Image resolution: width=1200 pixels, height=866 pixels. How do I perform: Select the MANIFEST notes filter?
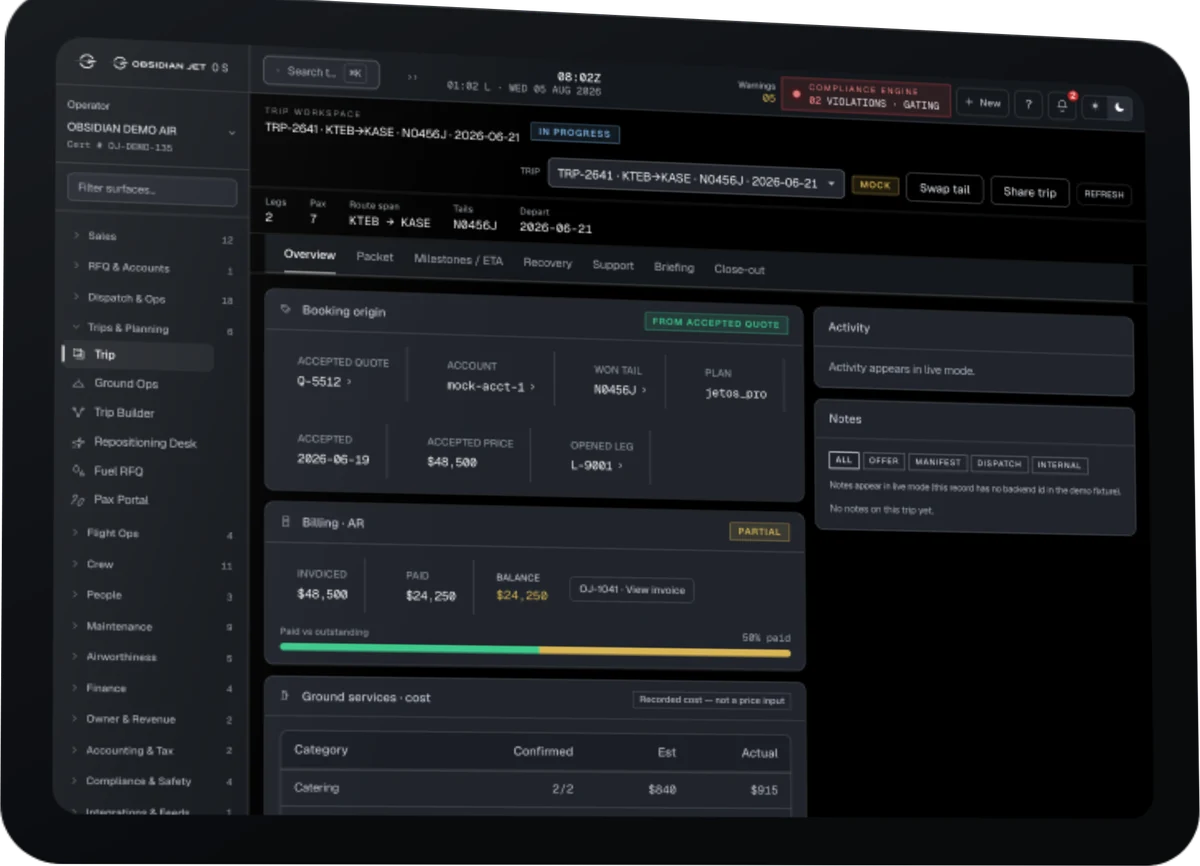(x=938, y=462)
